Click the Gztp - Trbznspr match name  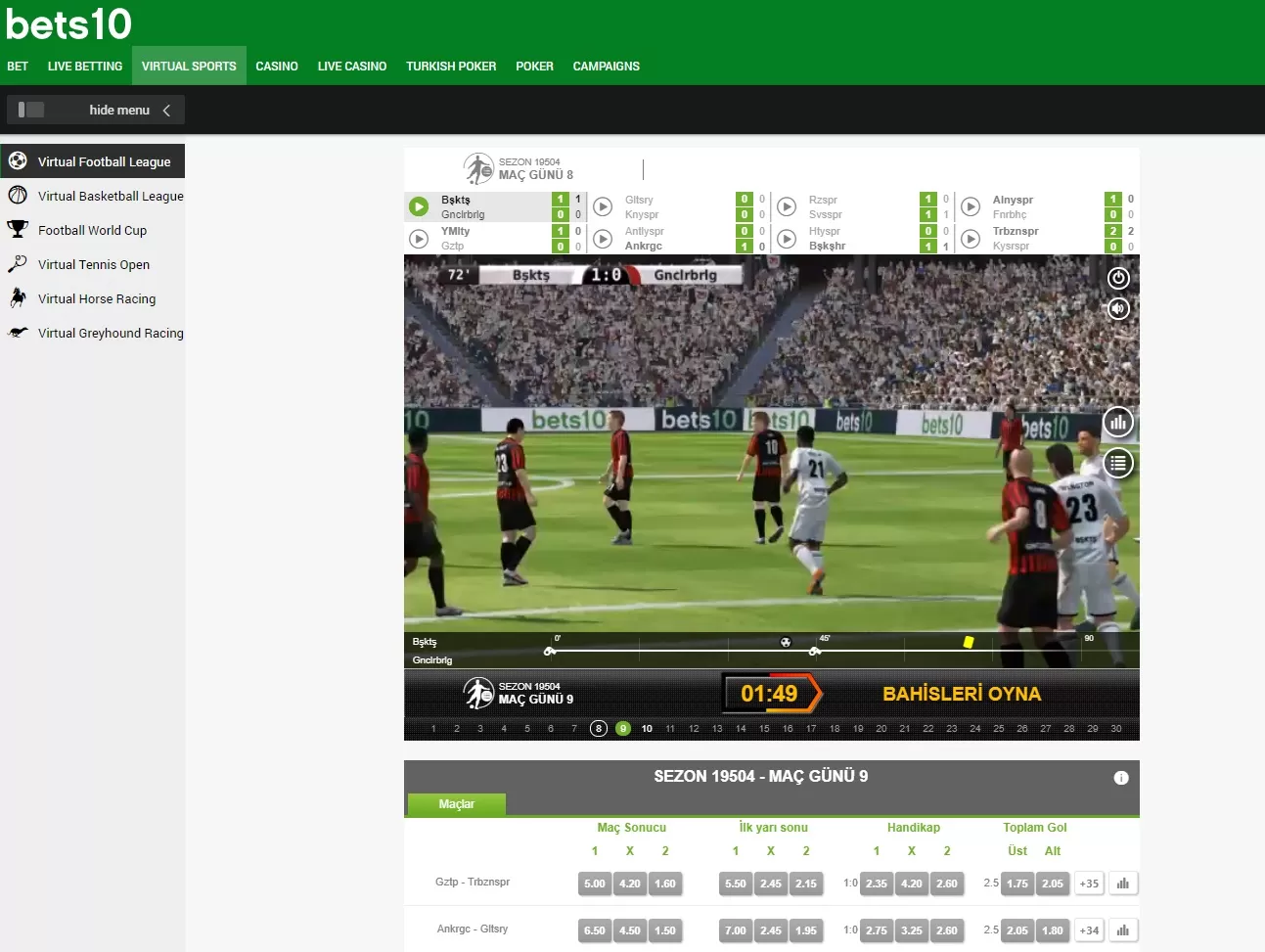[473, 882]
